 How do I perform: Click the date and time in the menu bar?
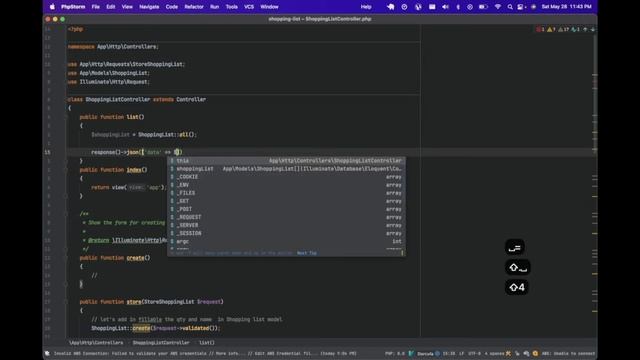click(566, 7)
